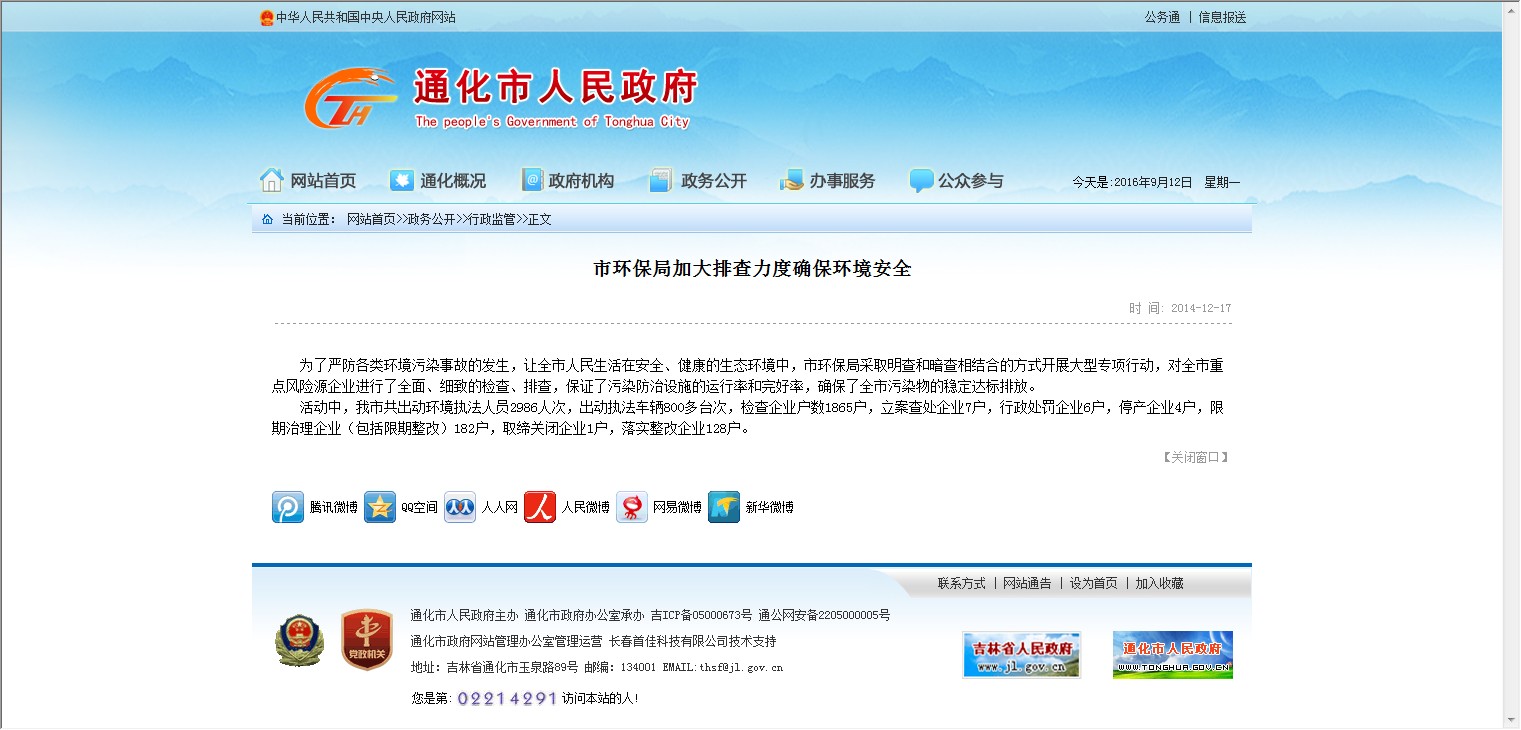Screen dimensions: 1521x730
Task: Open the 政务公开 navigation menu item
Action: point(698,181)
